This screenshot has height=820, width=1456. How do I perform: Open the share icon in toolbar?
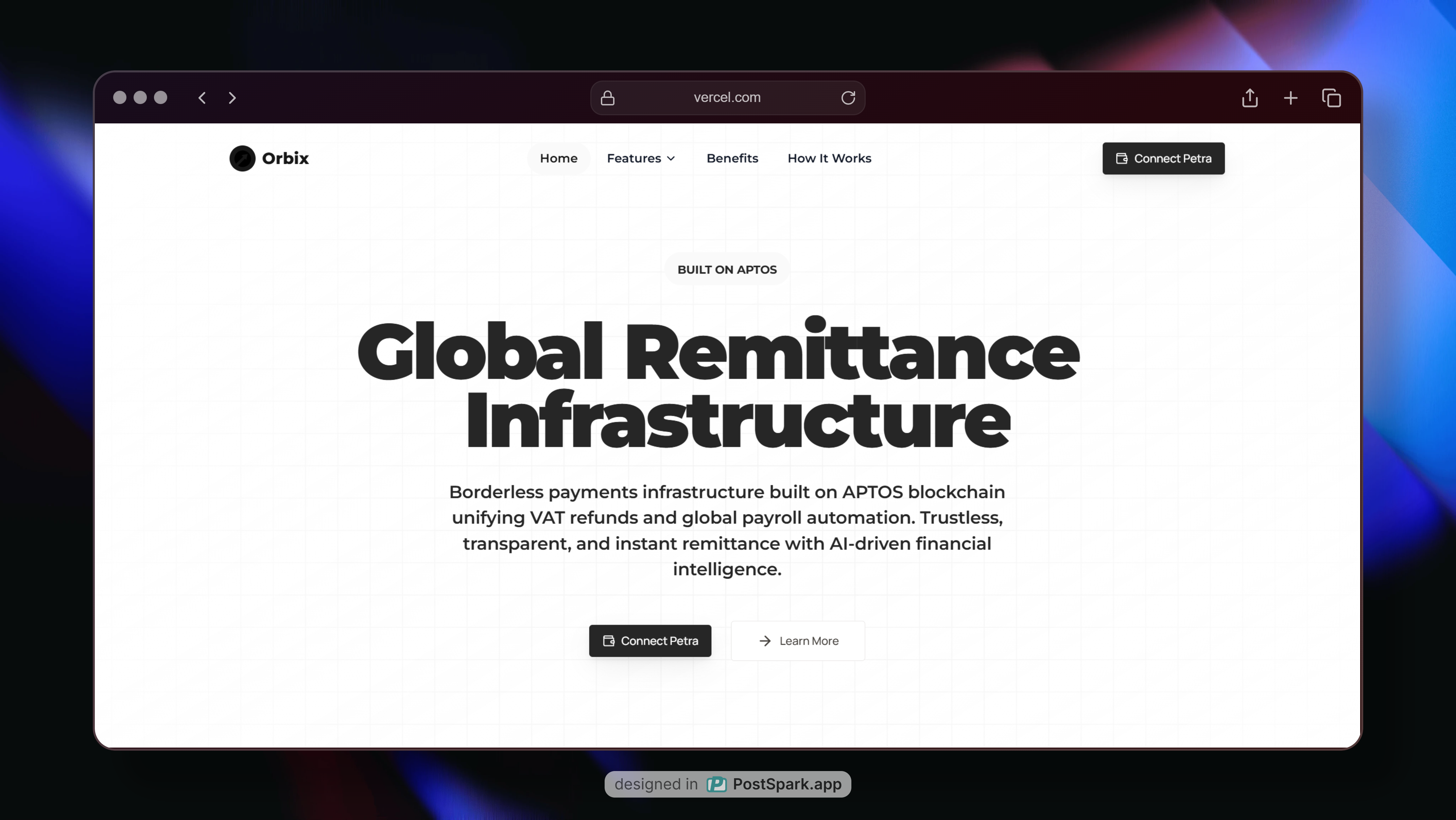coord(1250,98)
